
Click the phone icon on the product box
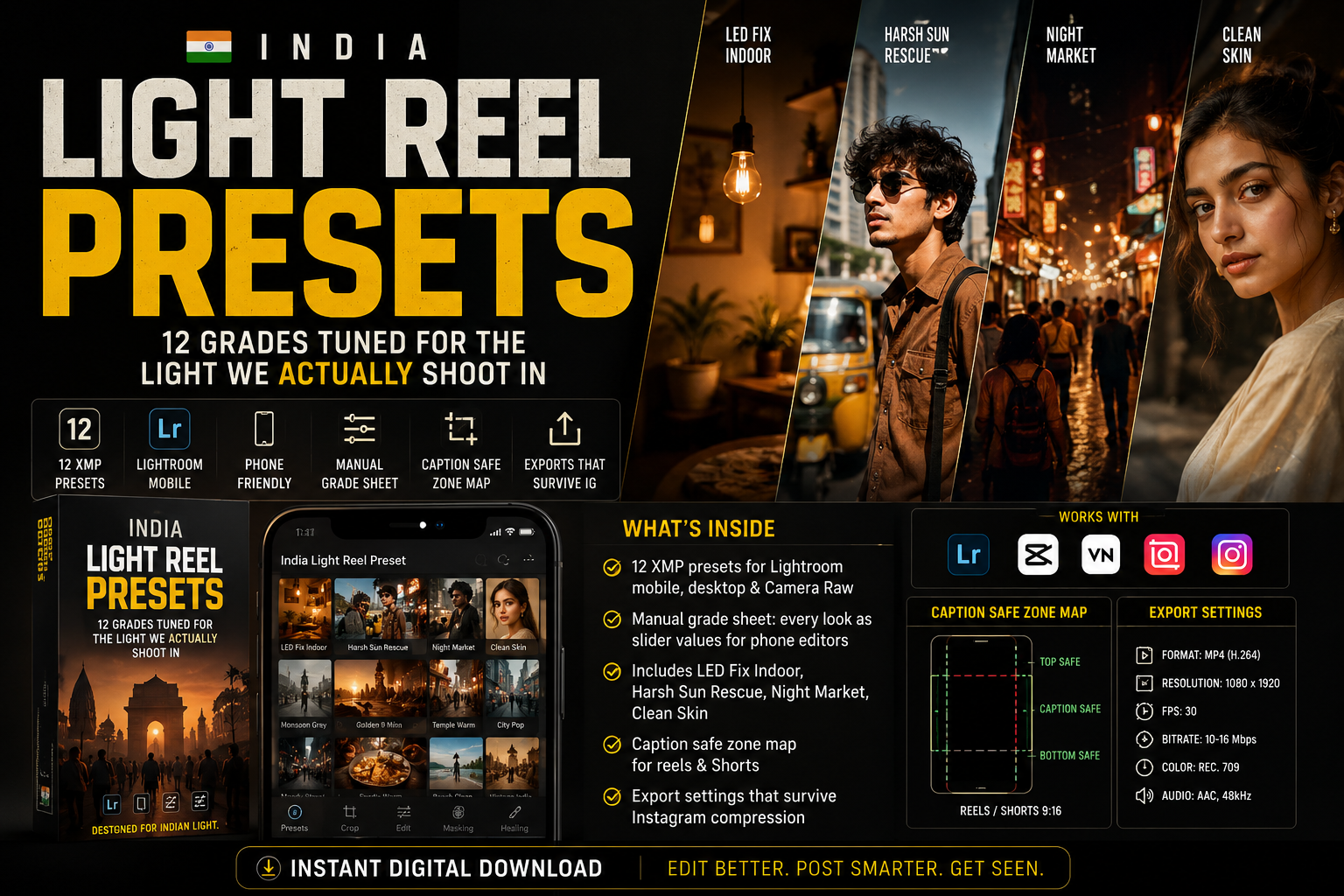pyautogui.click(x=141, y=802)
